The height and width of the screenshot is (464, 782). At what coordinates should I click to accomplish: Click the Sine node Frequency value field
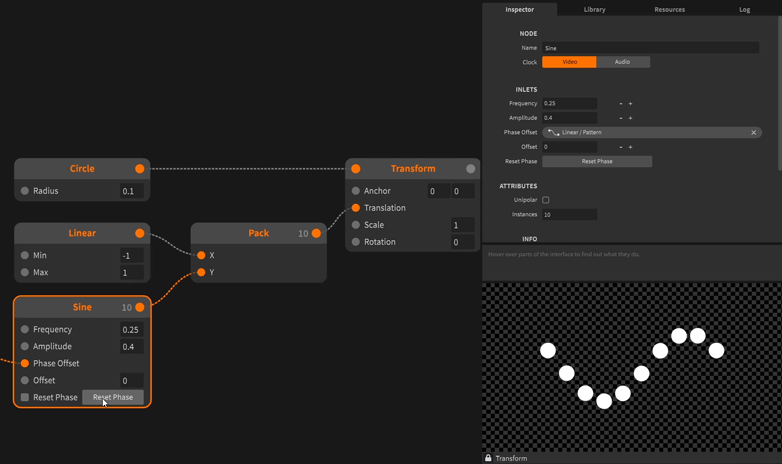(x=132, y=330)
